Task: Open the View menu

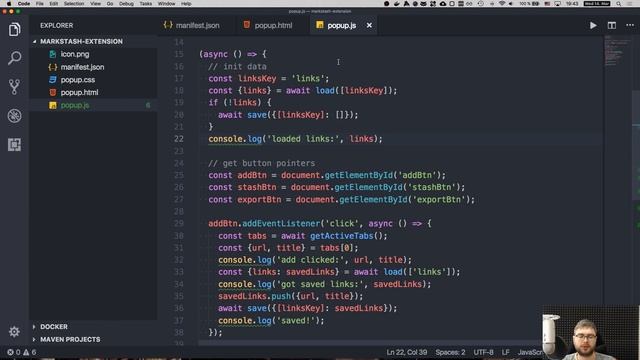Action: (96, 4)
